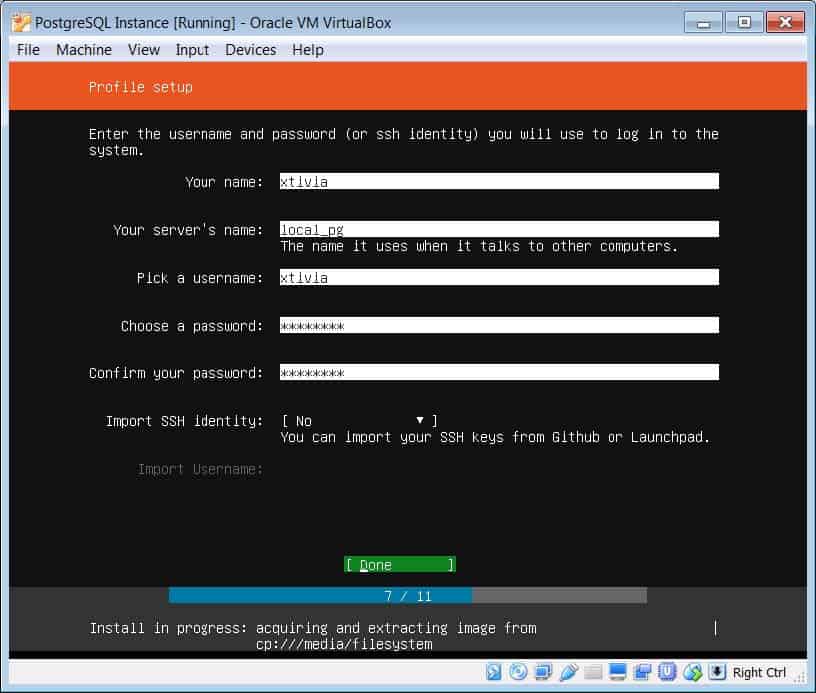Click the window resize grip corner
The width and height of the screenshot is (816, 693).
800,676
